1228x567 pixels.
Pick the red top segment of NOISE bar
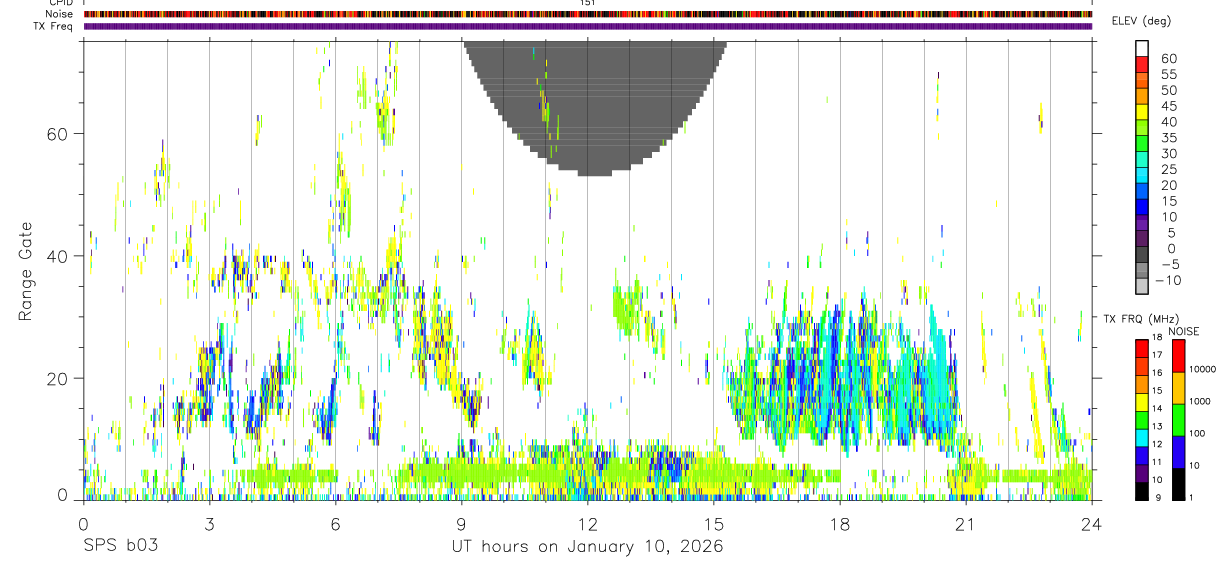click(1178, 356)
